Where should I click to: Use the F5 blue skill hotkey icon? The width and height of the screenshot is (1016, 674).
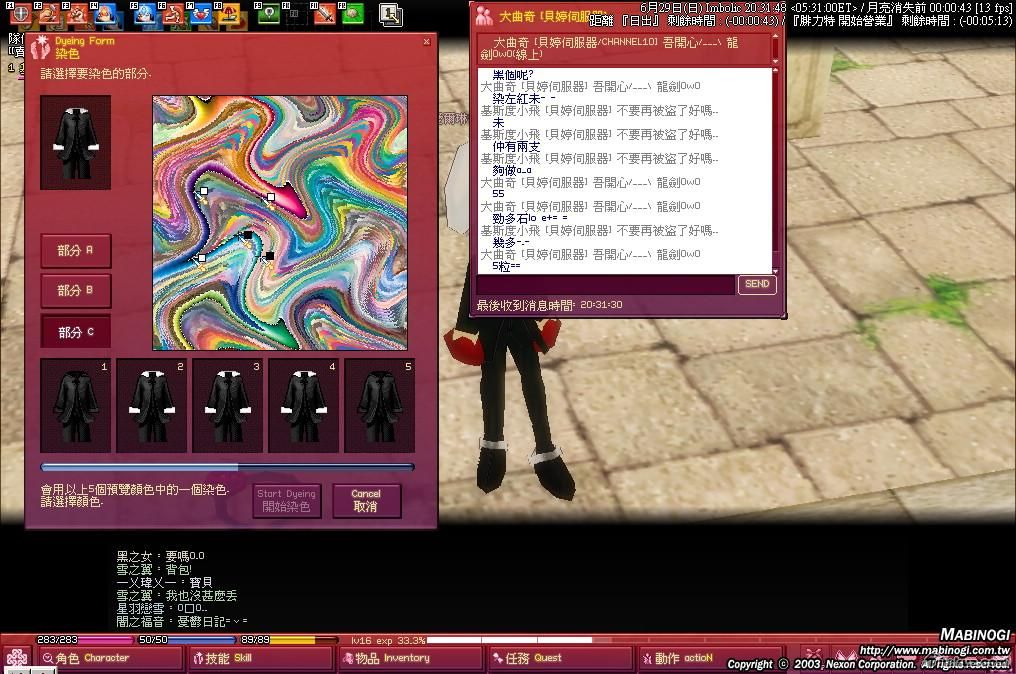[144, 13]
